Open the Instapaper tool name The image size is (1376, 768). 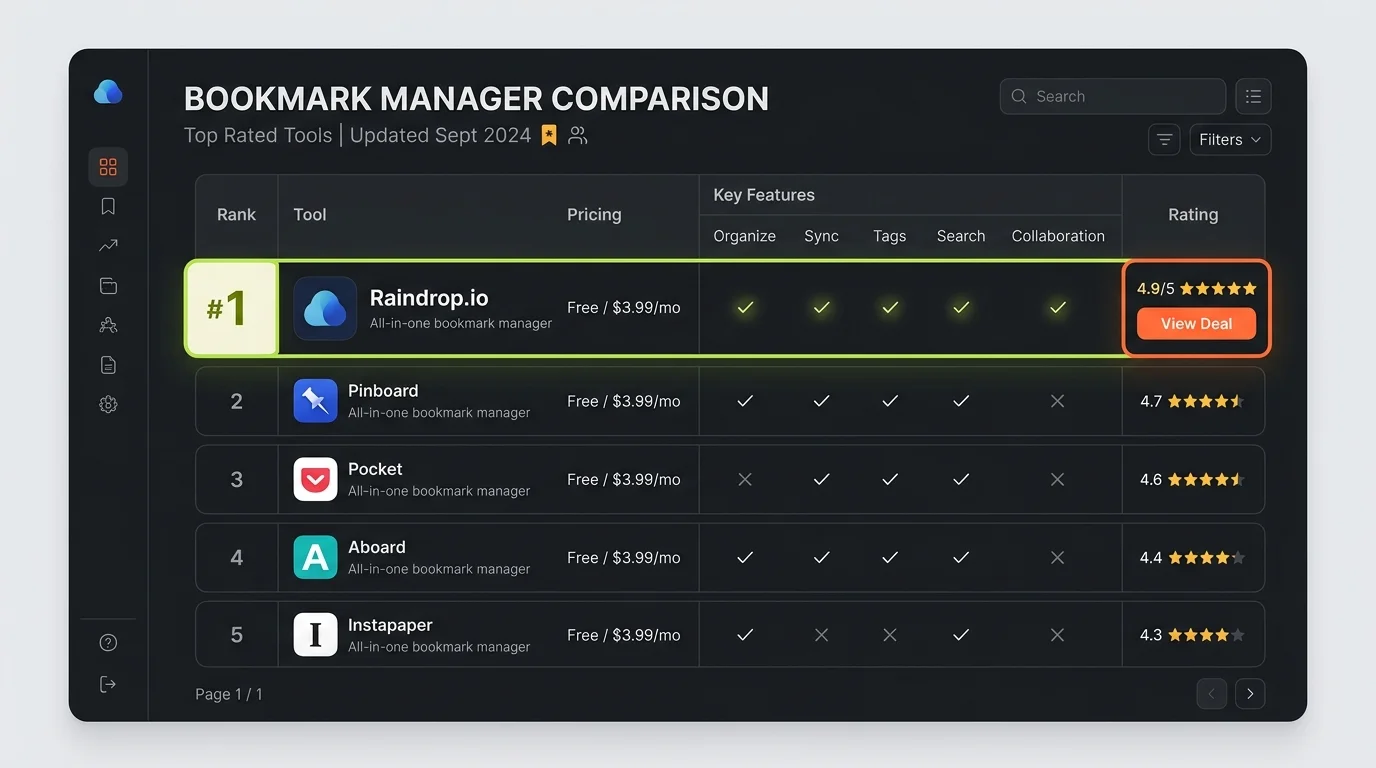390,625
